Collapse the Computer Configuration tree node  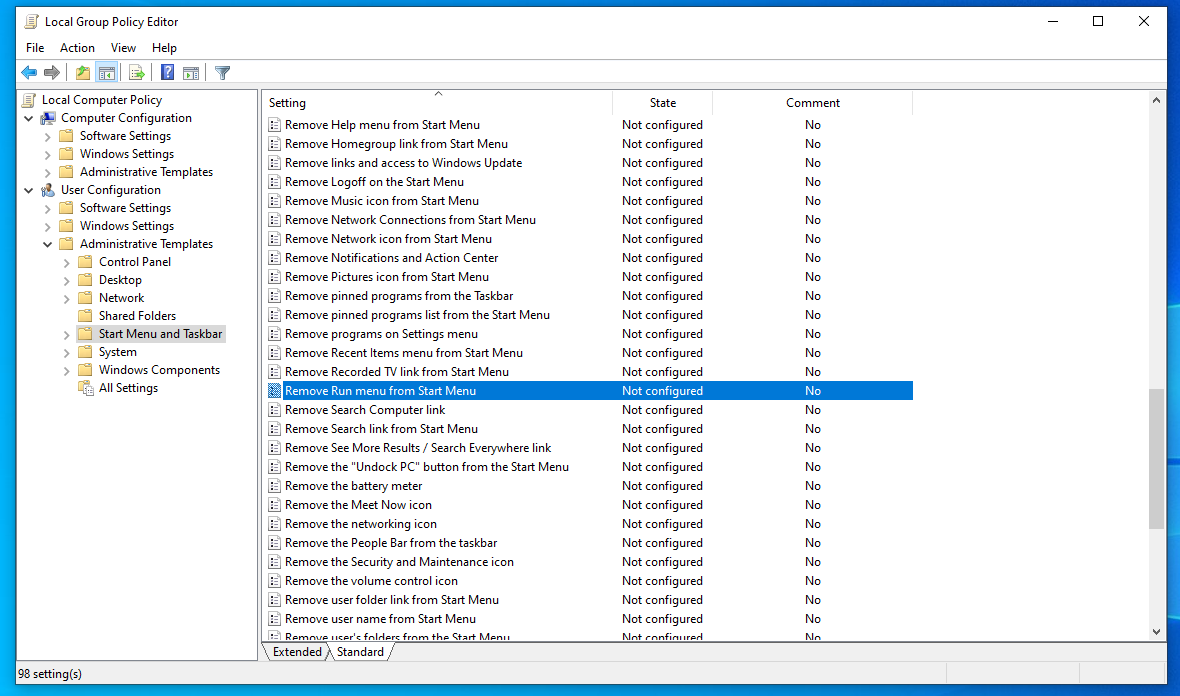click(29, 118)
